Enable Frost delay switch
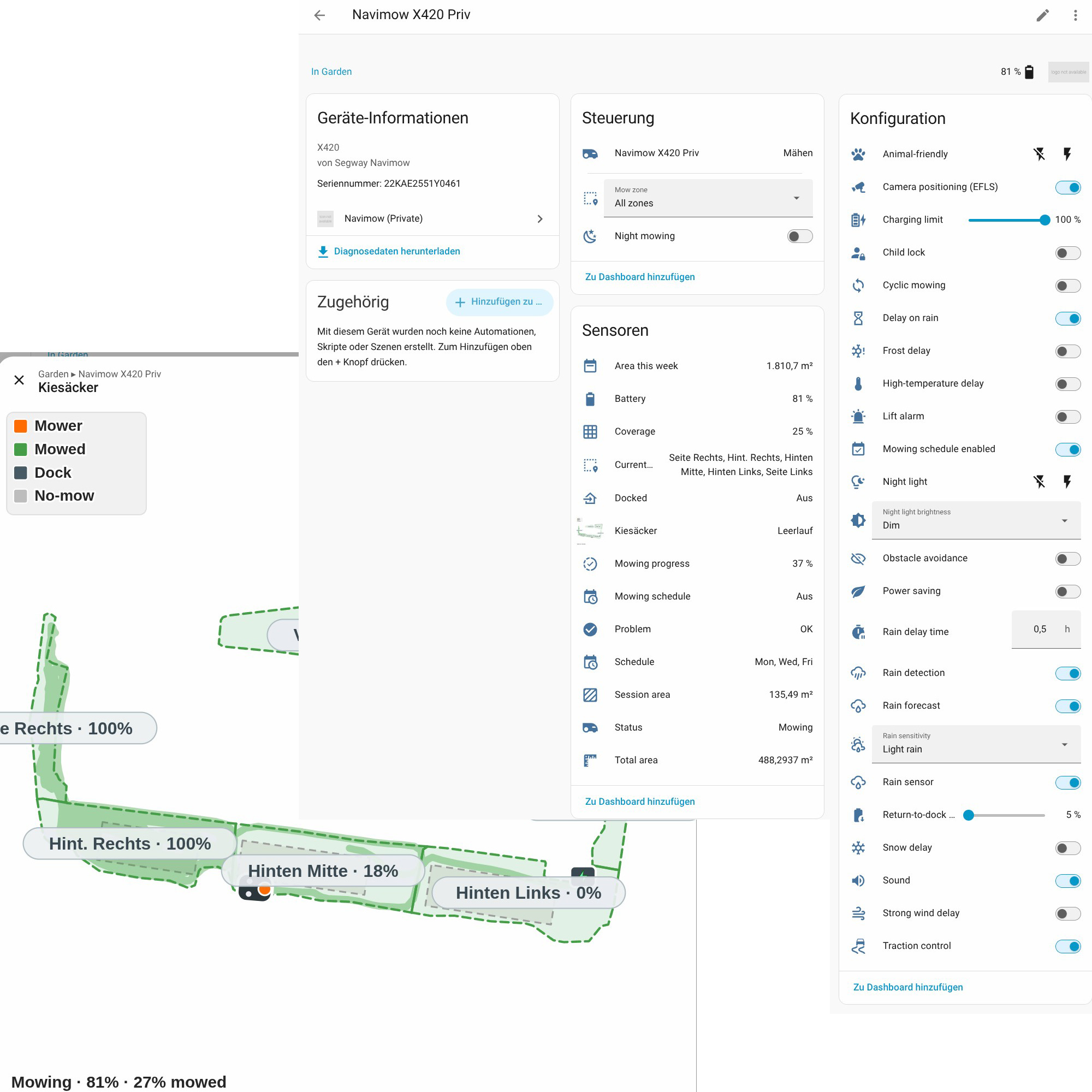This screenshot has height=1092, width=1092. 1067,351
